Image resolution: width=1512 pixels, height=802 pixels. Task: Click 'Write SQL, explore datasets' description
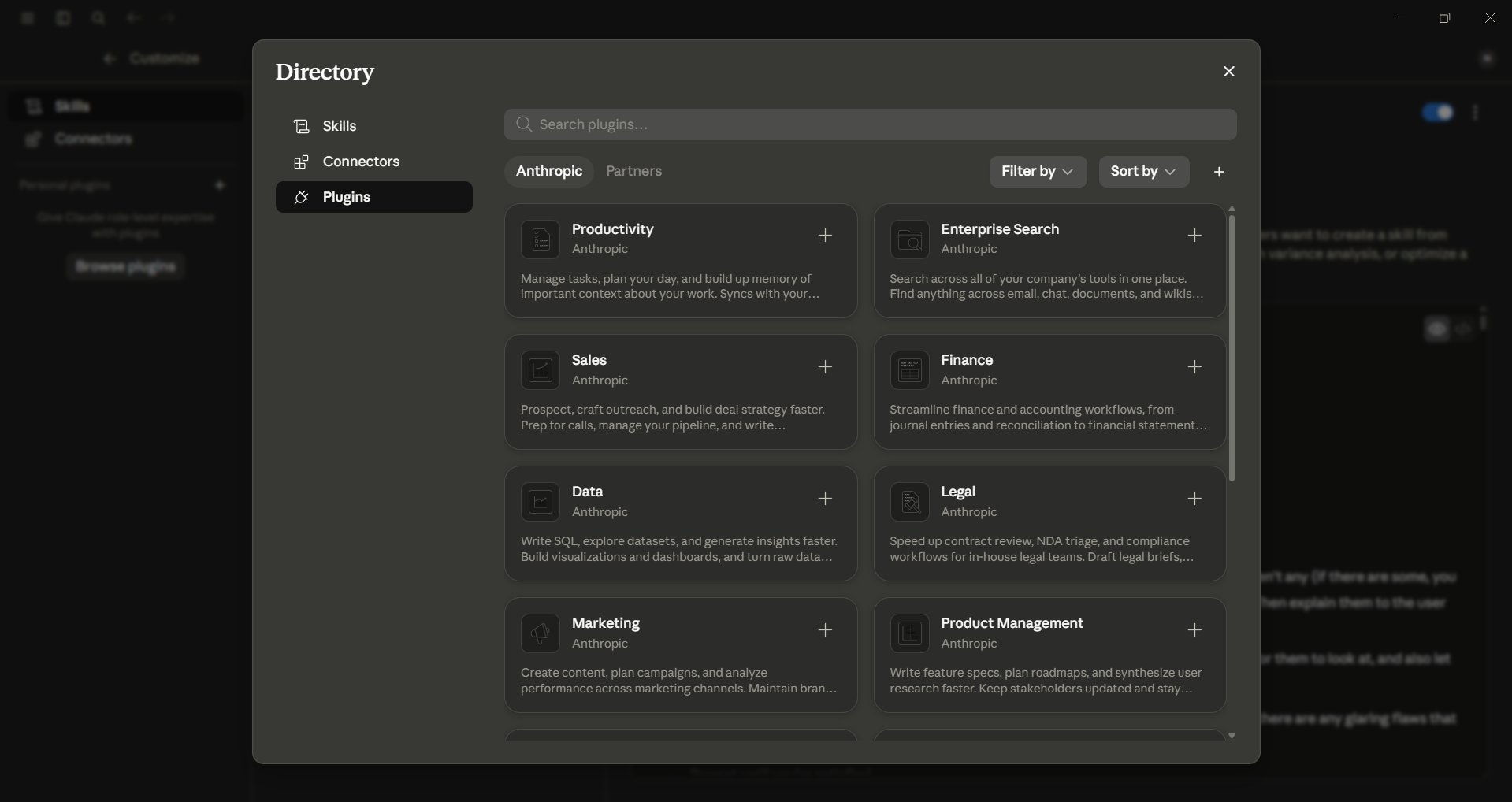coord(678,549)
